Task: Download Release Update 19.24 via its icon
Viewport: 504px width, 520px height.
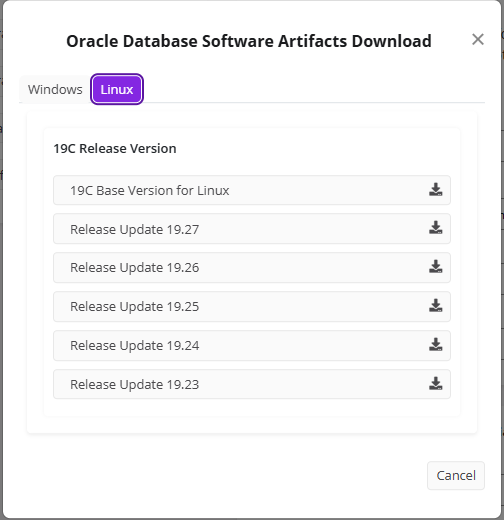Action: (435, 345)
